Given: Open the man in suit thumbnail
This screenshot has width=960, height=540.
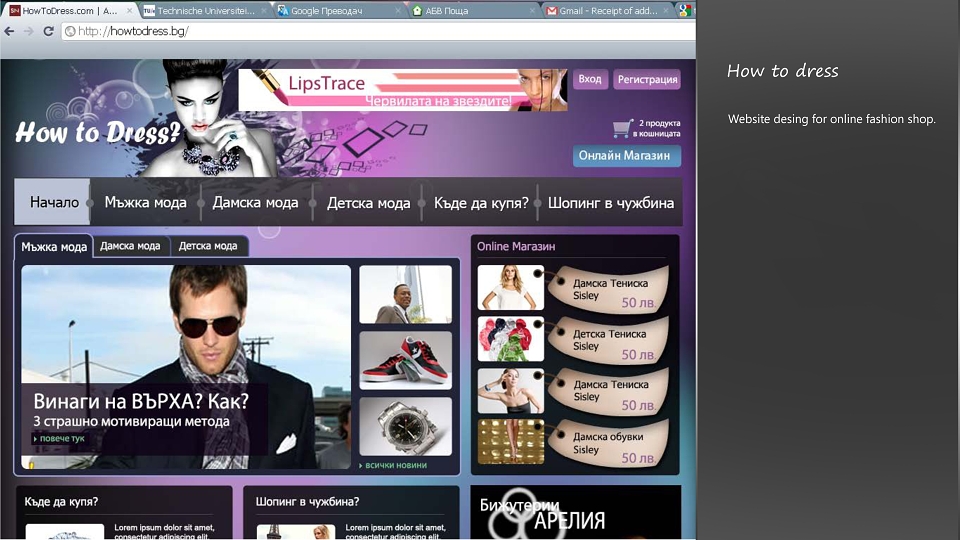Looking at the screenshot, I should pyautogui.click(x=405, y=294).
